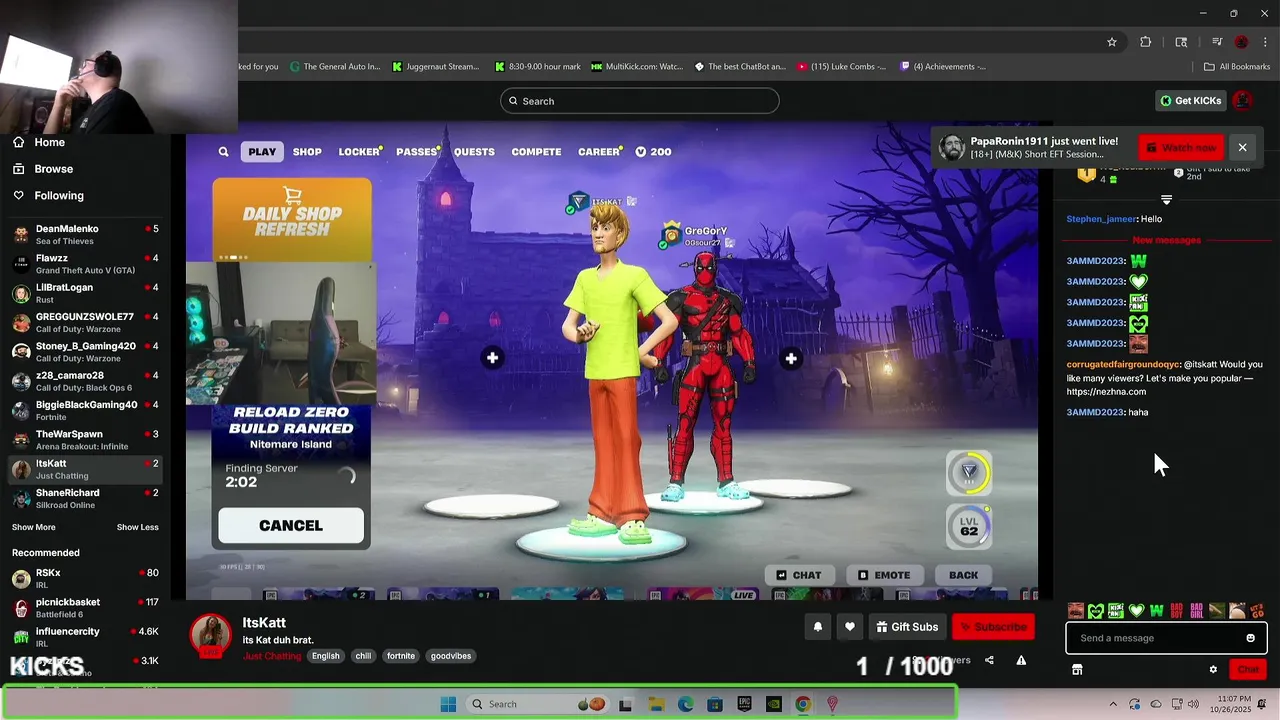
Task: Click the BAD BOY emote shortcut
Action: 1177,611
